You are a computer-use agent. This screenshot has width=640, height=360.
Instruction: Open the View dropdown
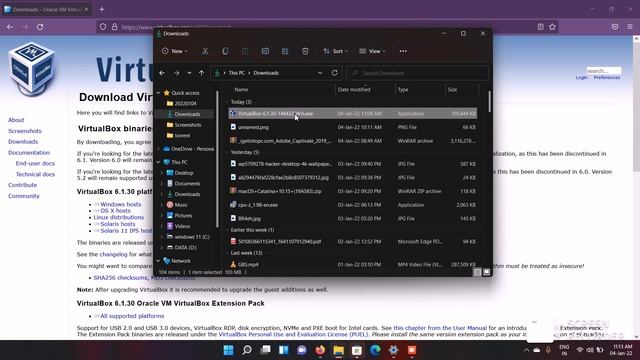372,51
